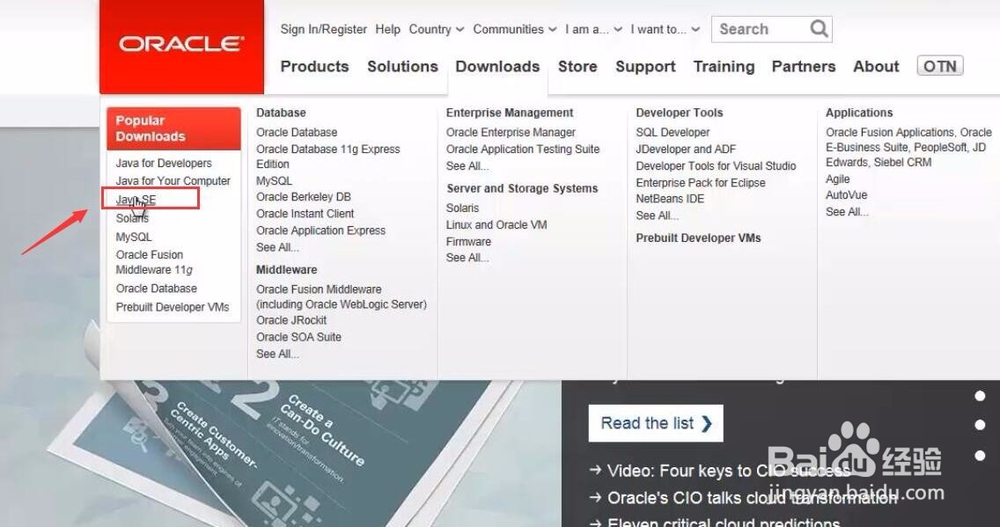This screenshot has width=1000, height=527.
Task: Select the third carousel dot indicator
Action: [980, 456]
